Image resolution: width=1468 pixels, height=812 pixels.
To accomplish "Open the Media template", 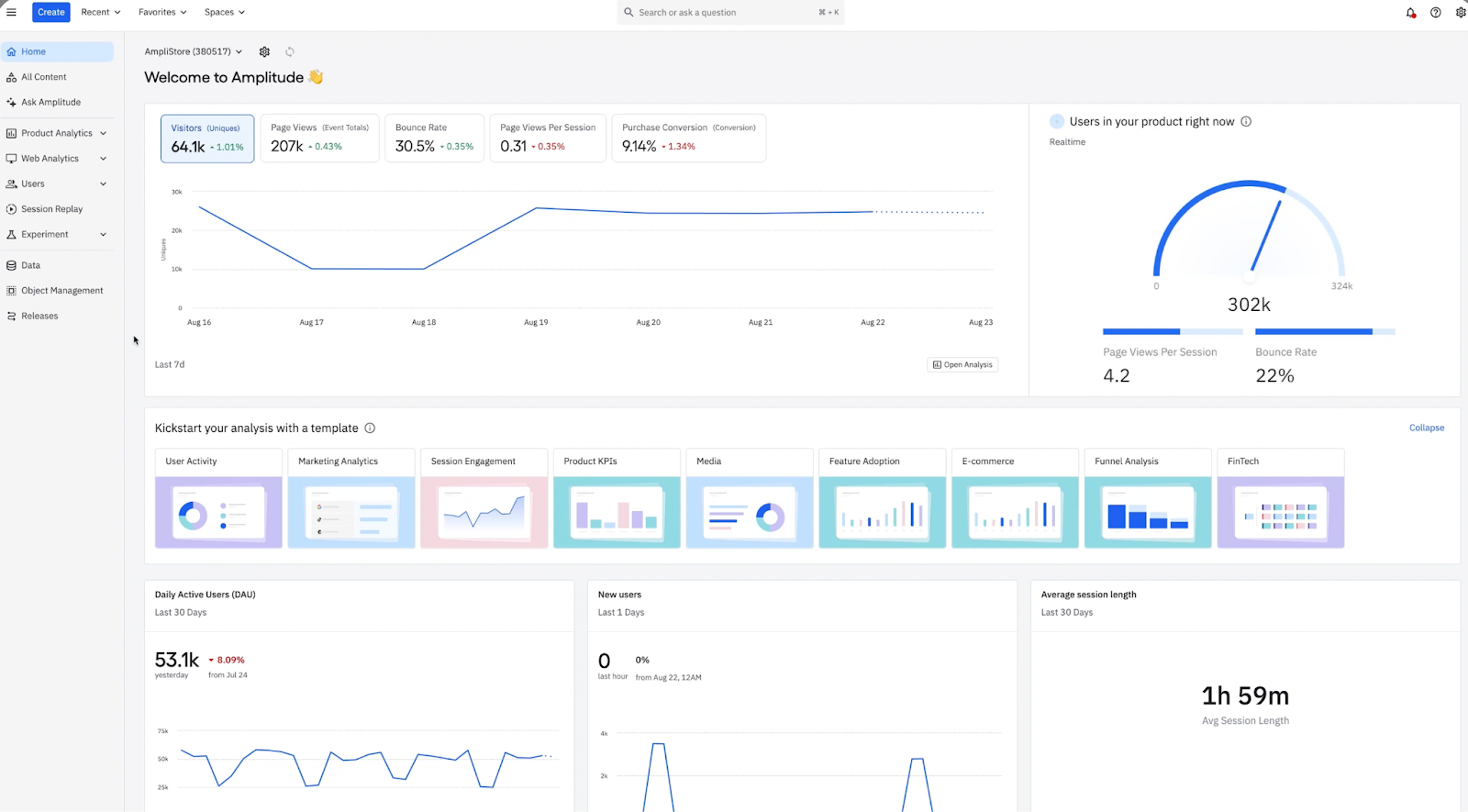I will click(750, 498).
